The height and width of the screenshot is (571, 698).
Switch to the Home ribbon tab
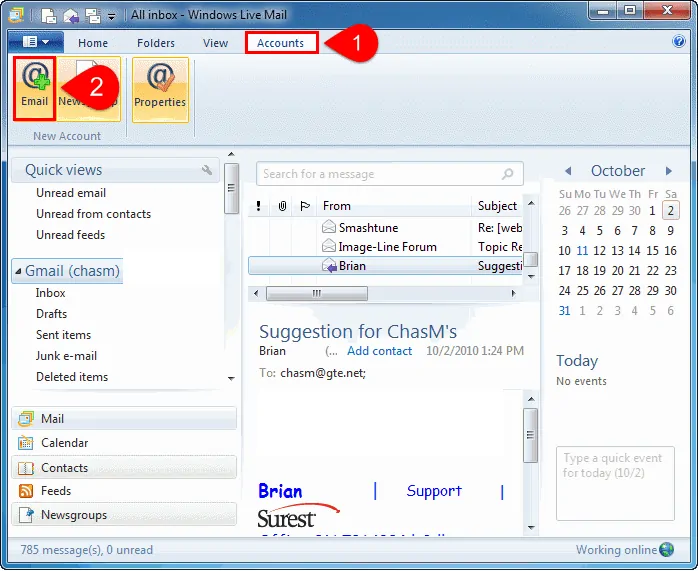[x=93, y=43]
